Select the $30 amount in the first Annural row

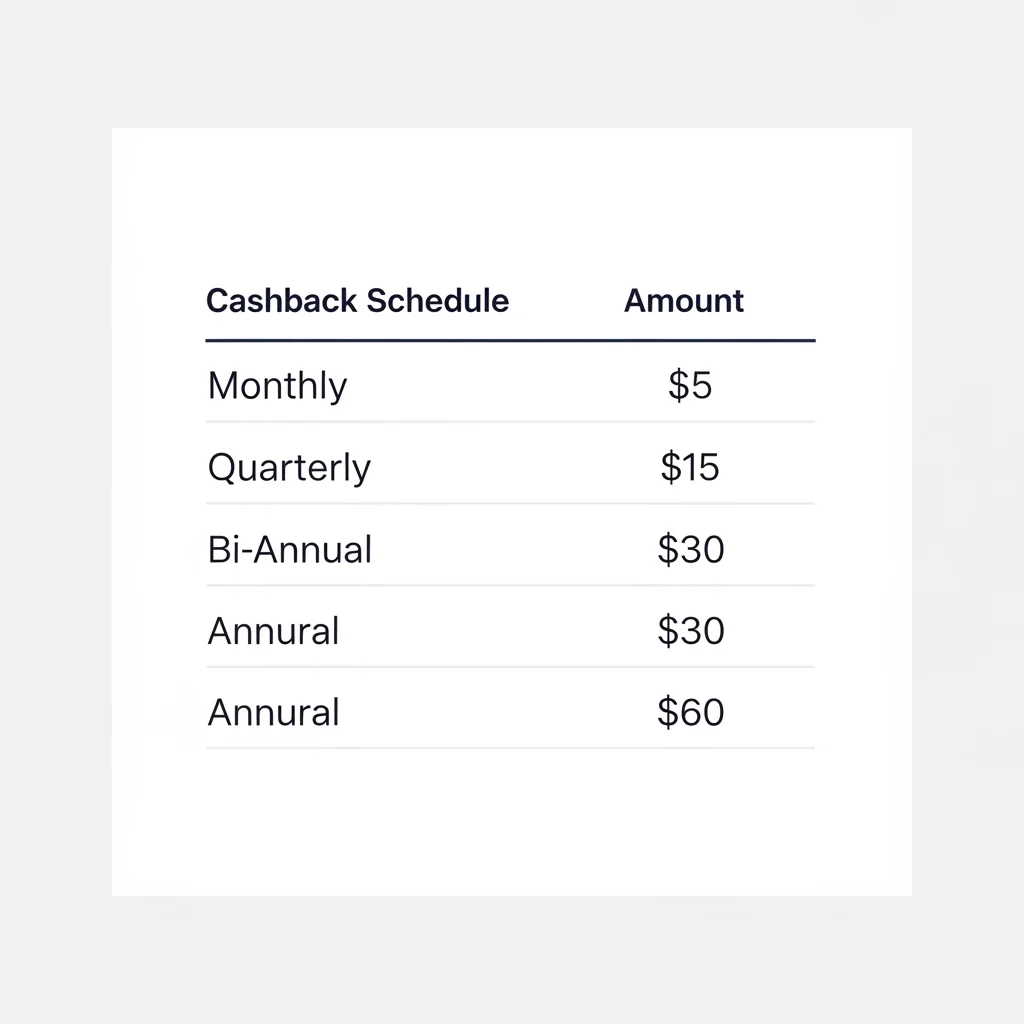point(691,631)
